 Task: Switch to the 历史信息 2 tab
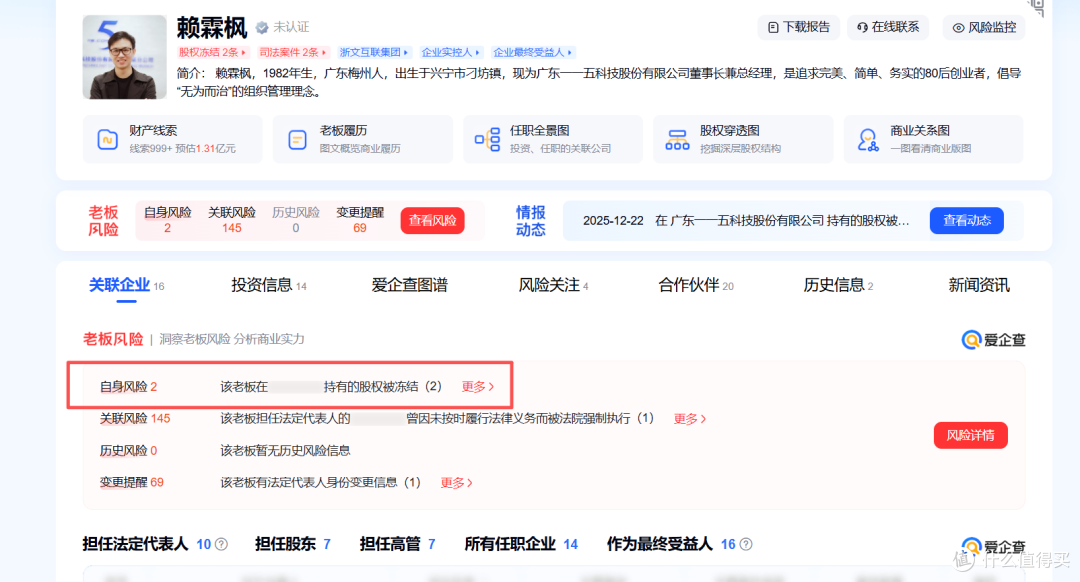tap(838, 285)
